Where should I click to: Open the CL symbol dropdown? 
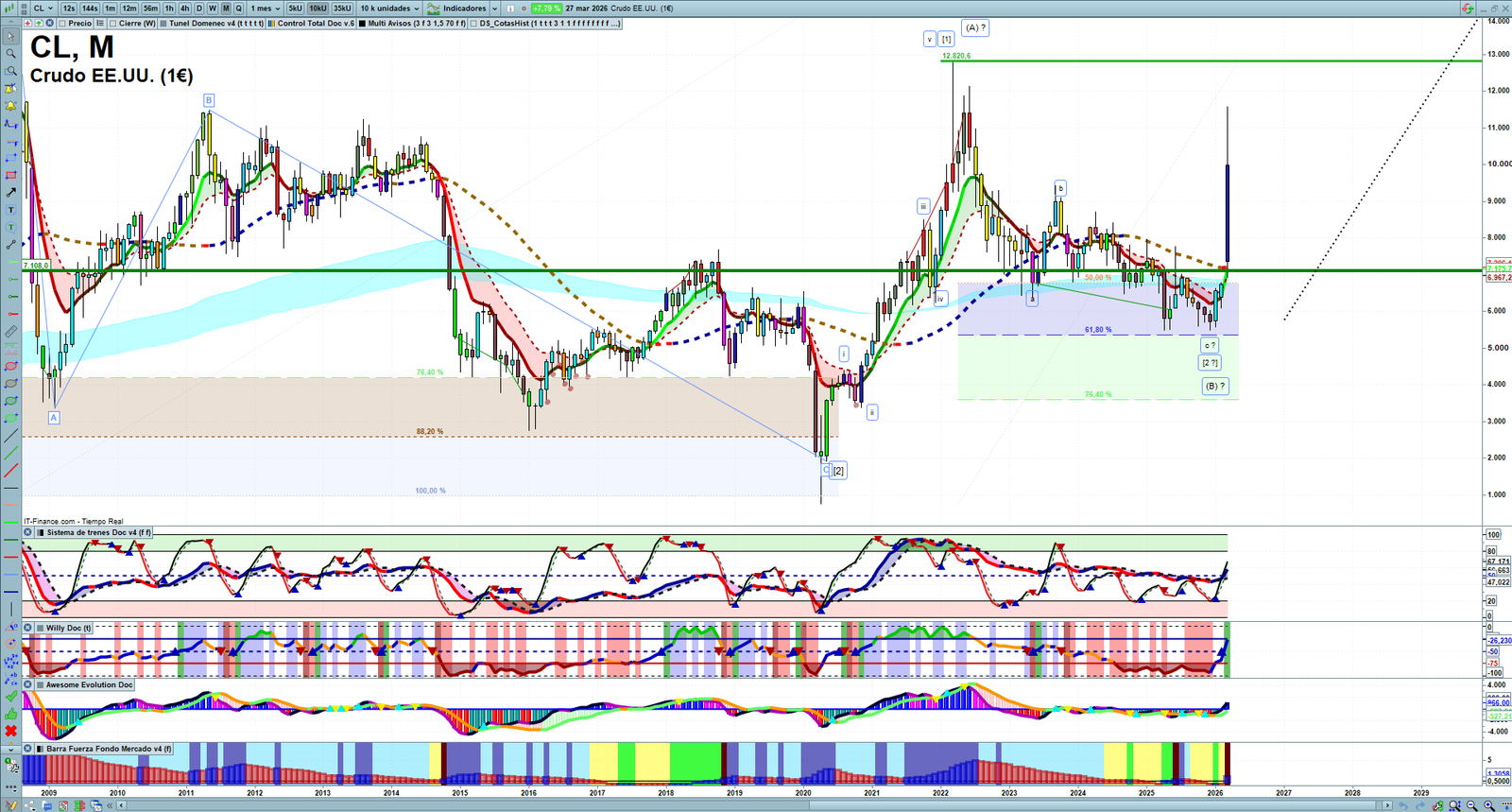tap(43, 9)
